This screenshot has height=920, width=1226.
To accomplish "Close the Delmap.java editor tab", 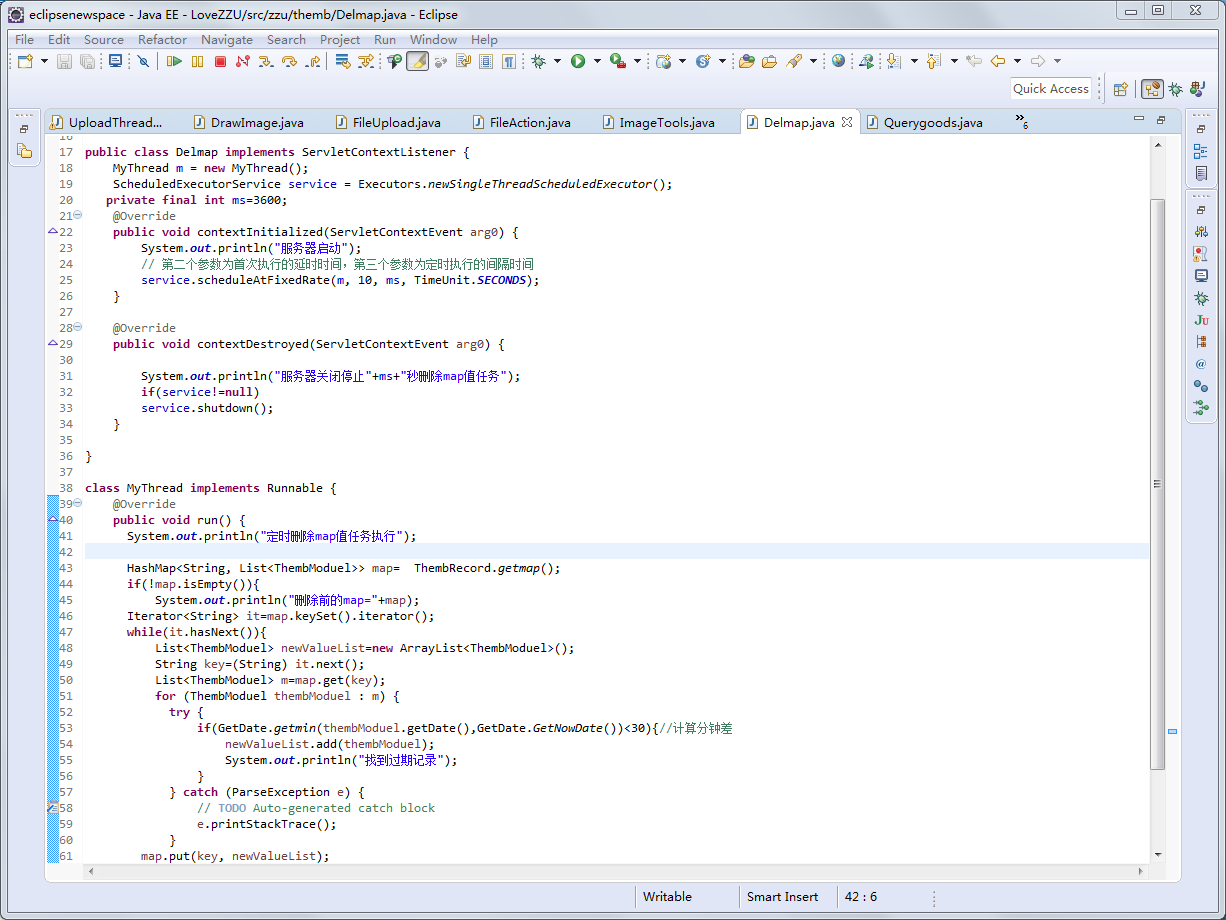I will click(846, 122).
